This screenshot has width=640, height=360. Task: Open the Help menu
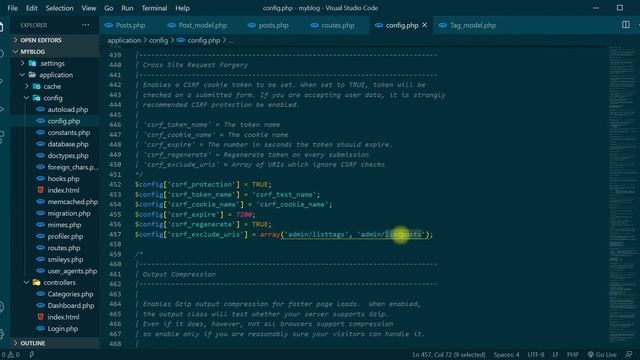[182, 8]
